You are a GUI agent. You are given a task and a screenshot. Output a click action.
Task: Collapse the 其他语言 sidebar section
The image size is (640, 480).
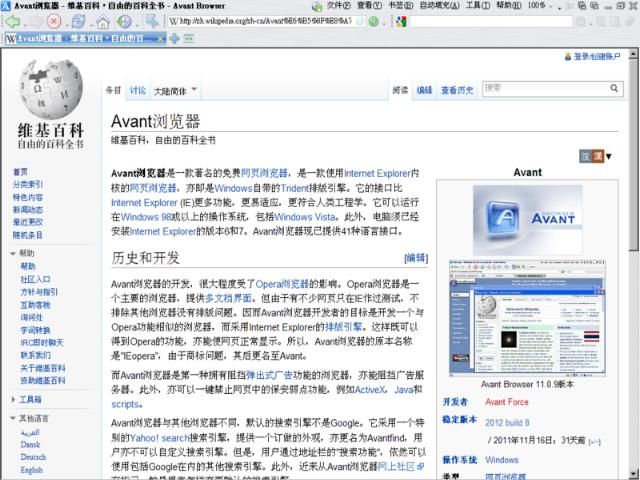click(x=12, y=418)
